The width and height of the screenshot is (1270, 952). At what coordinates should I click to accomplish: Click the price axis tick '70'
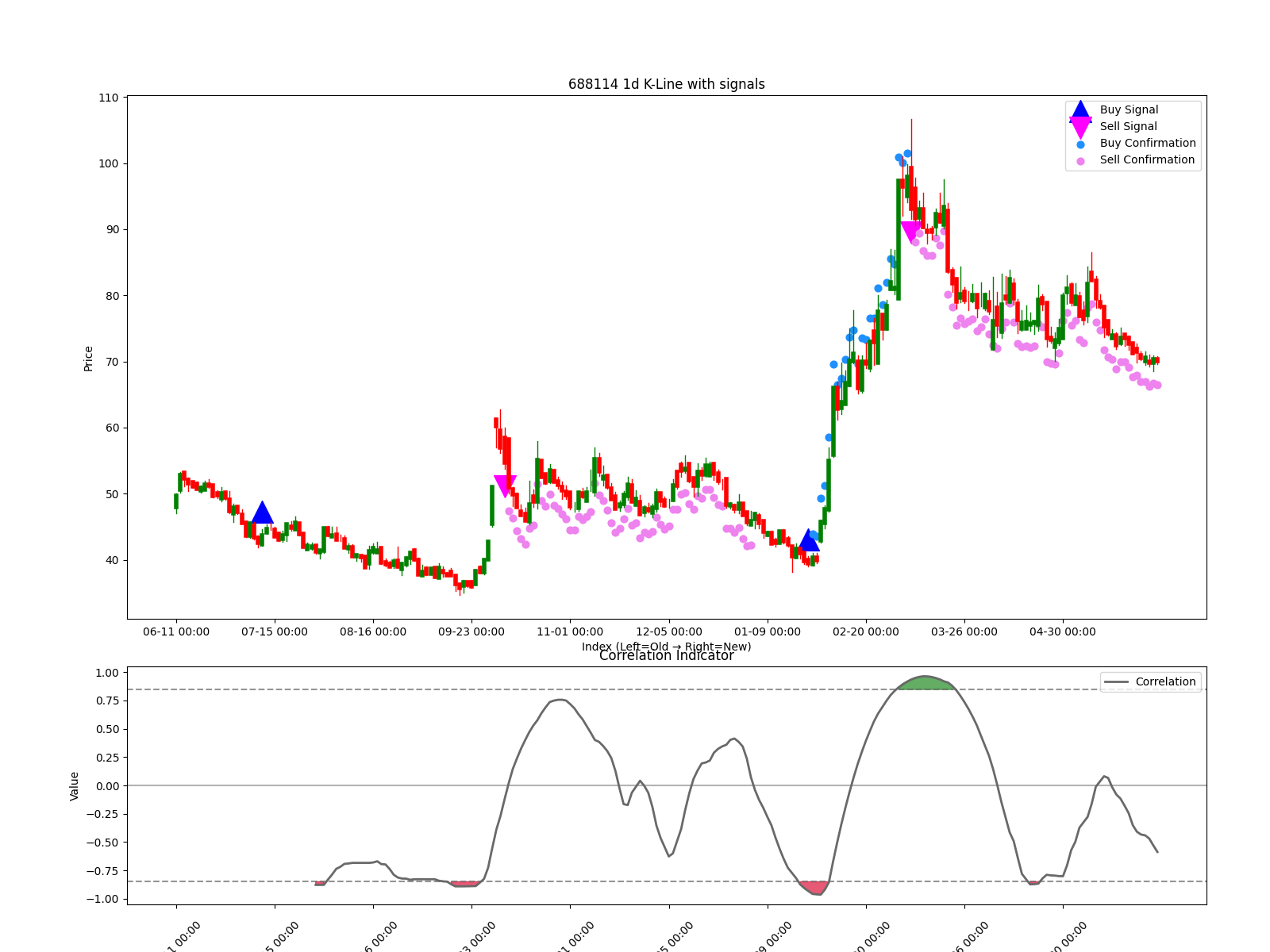click(112, 363)
